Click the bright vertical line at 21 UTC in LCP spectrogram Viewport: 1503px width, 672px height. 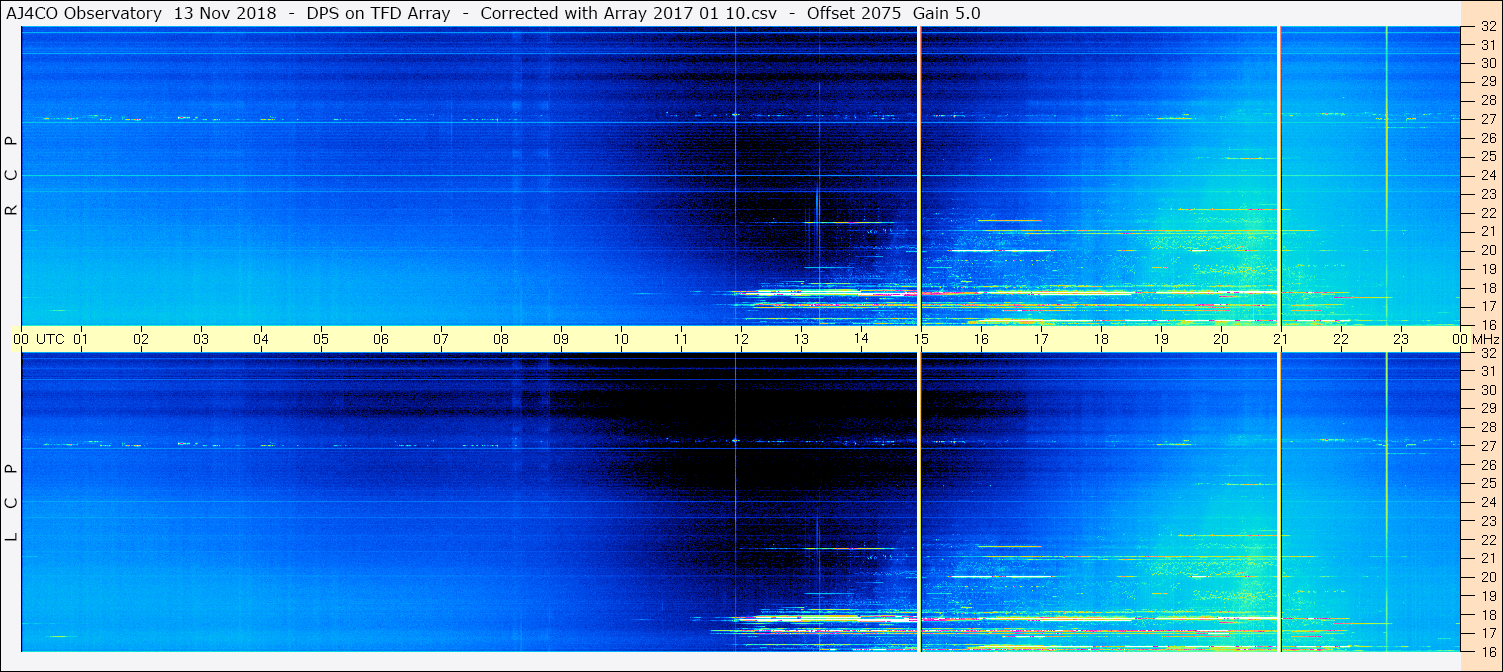(x=1279, y=503)
